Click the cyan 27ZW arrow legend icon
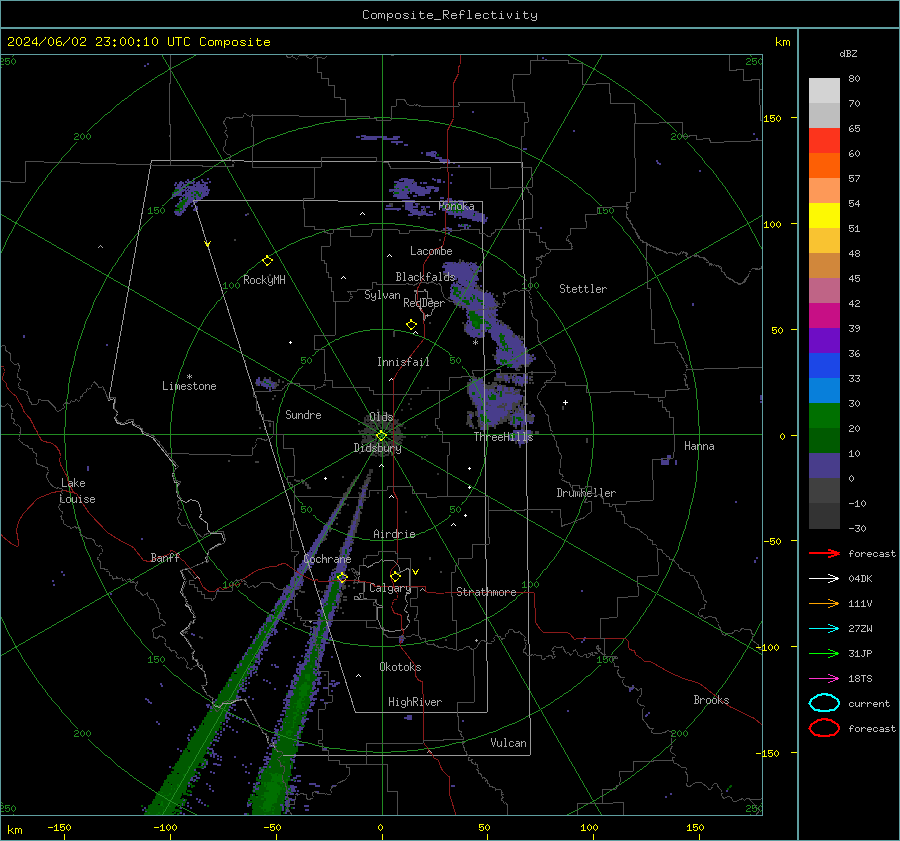Viewport: 900px width, 841px height. (824, 629)
